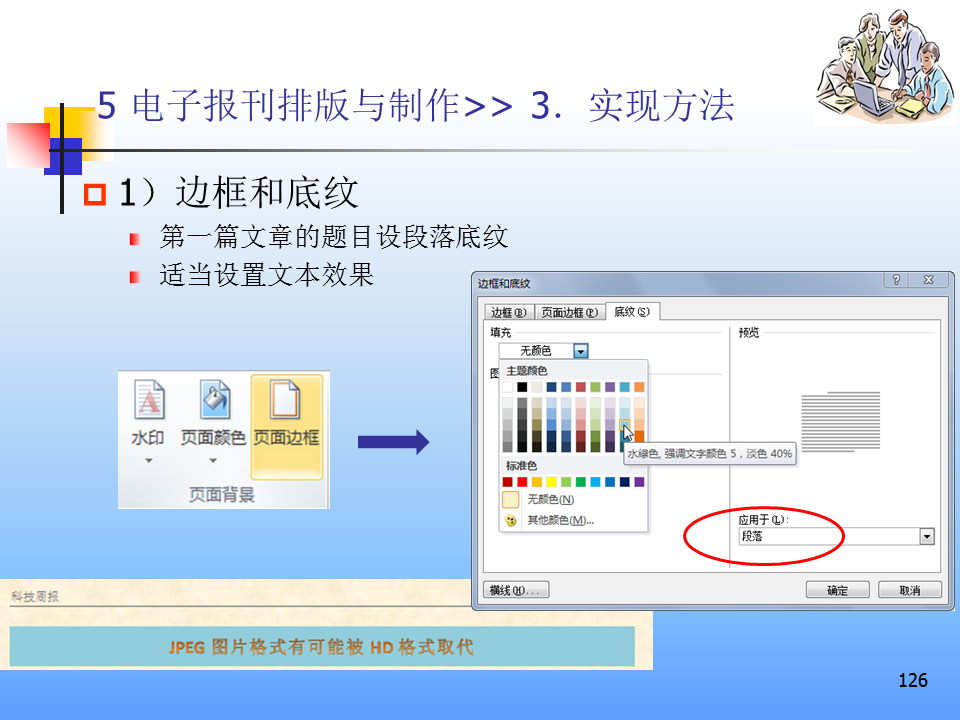Pick the orange theme color in top row
The image size is (960, 720).
(x=640, y=387)
